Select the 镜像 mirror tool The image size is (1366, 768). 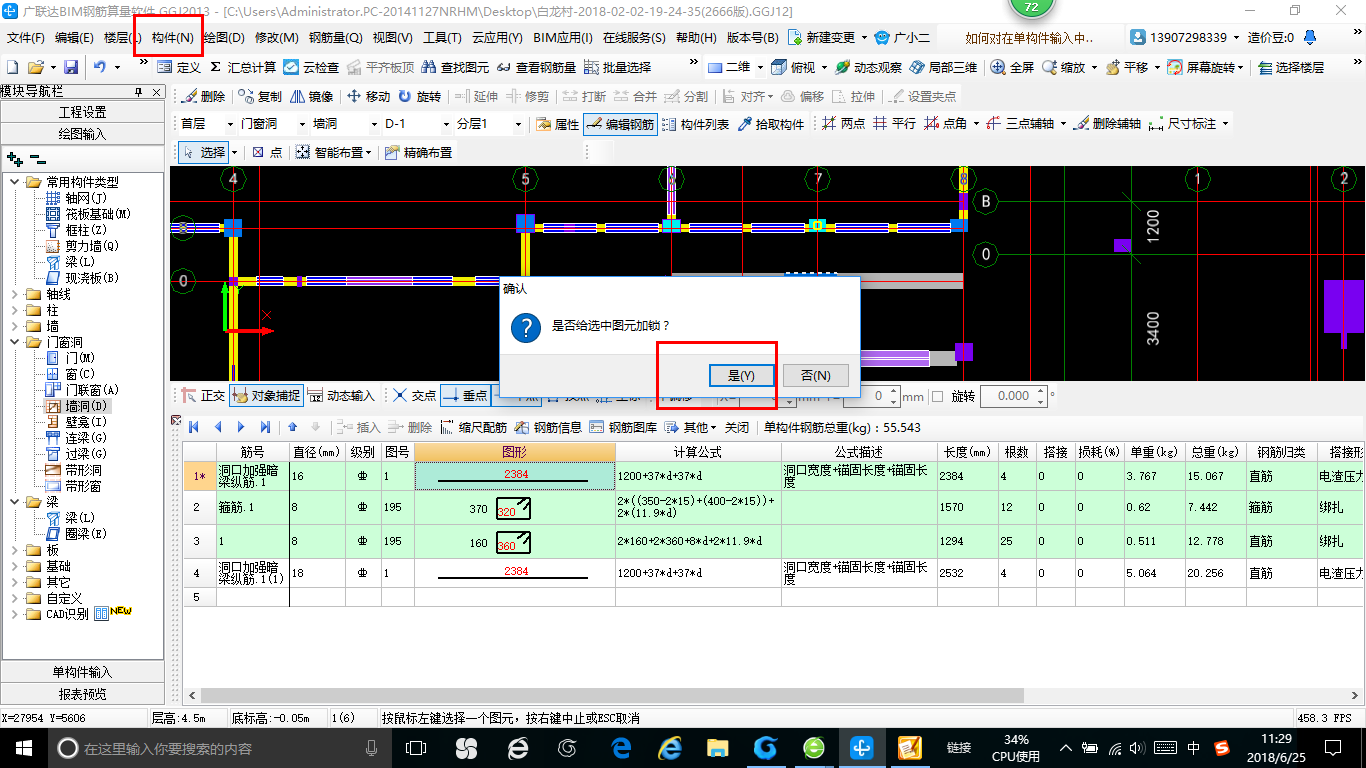click(312, 97)
